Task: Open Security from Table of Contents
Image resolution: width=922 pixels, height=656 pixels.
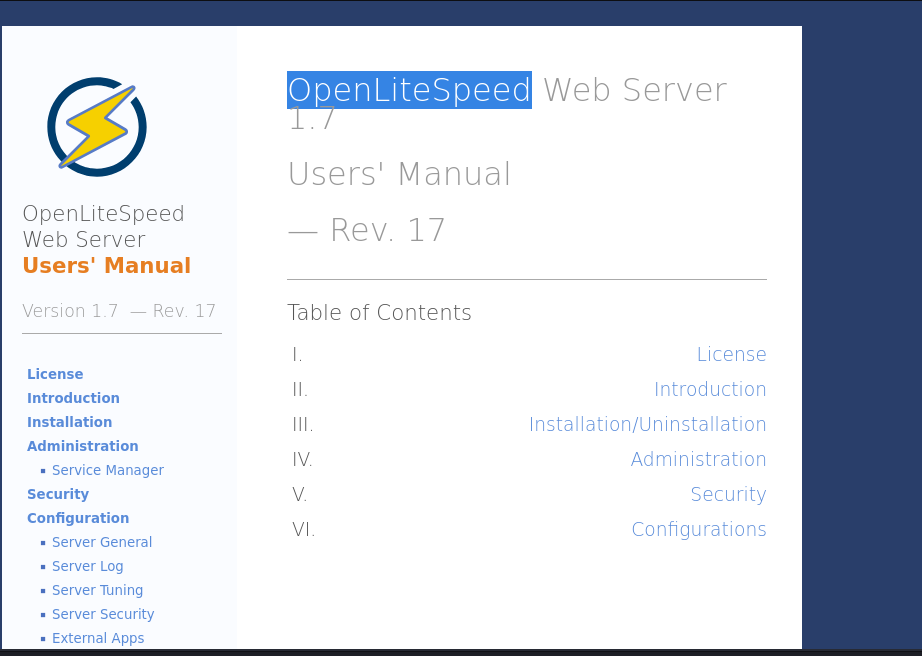Action: [728, 495]
